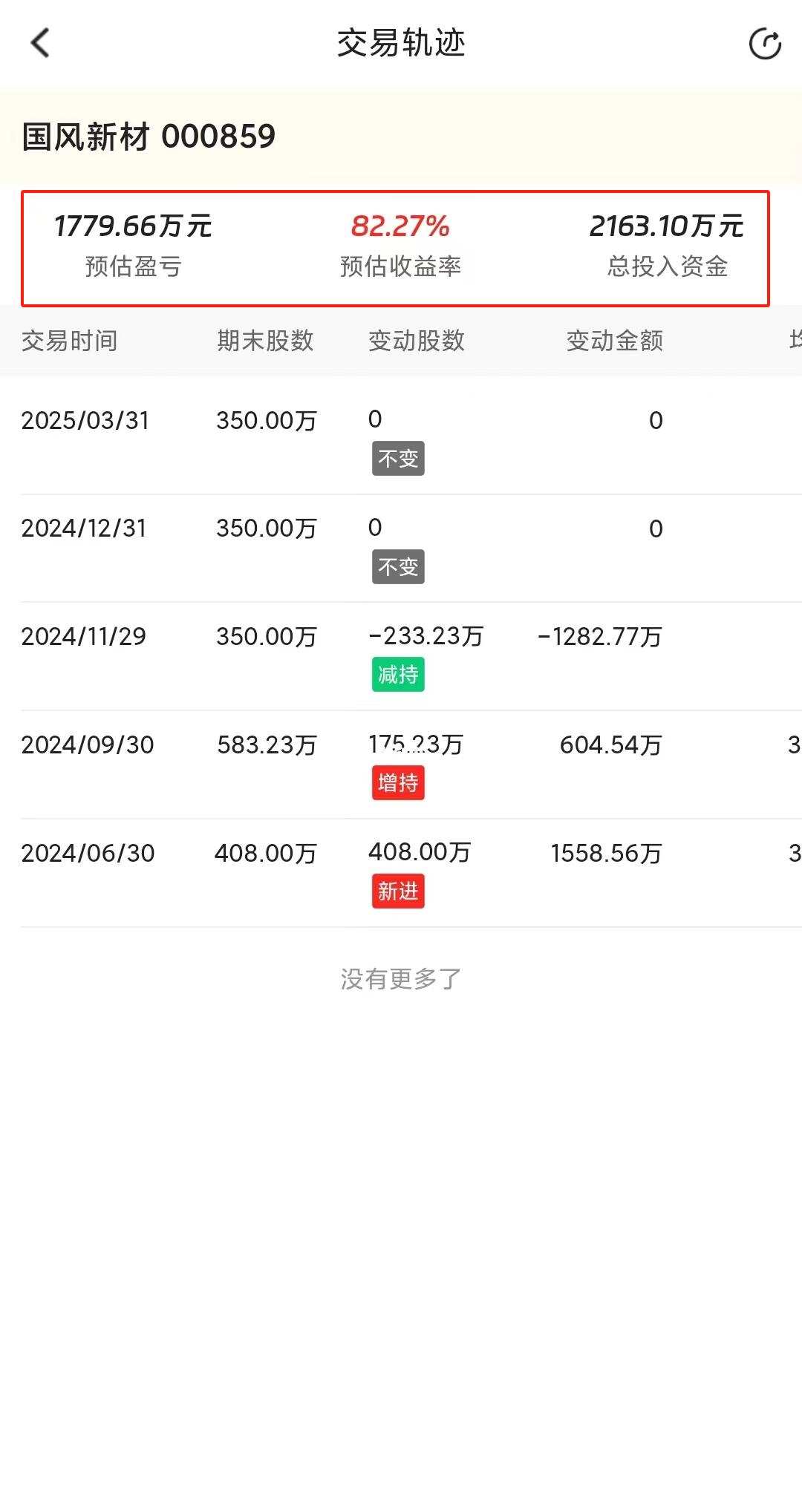
Task: Select the 2024/06/30 date row
Action: [x=88, y=854]
